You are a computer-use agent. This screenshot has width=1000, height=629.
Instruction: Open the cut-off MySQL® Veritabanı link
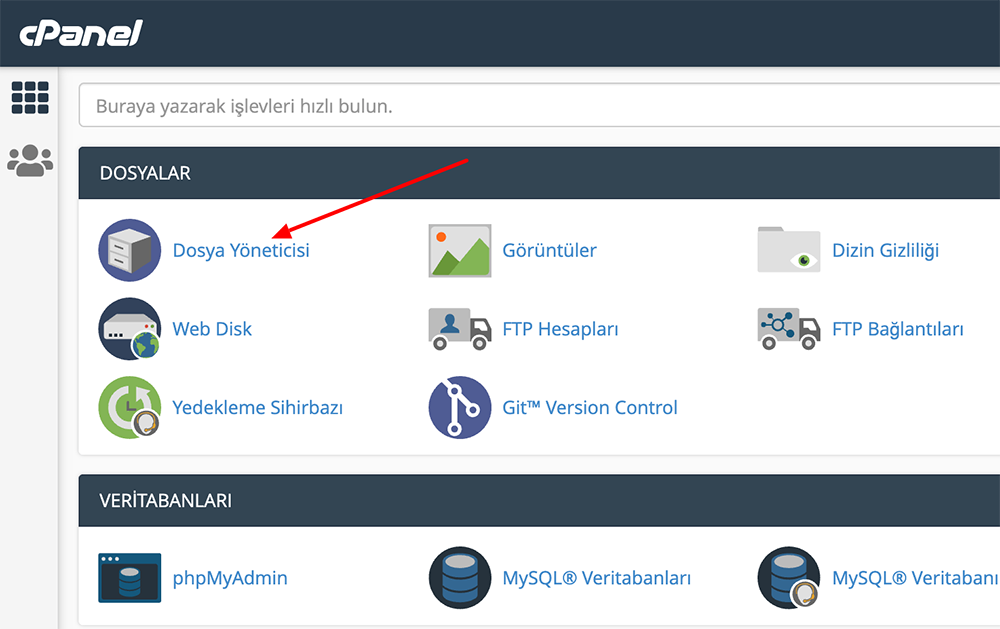[916, 578]
